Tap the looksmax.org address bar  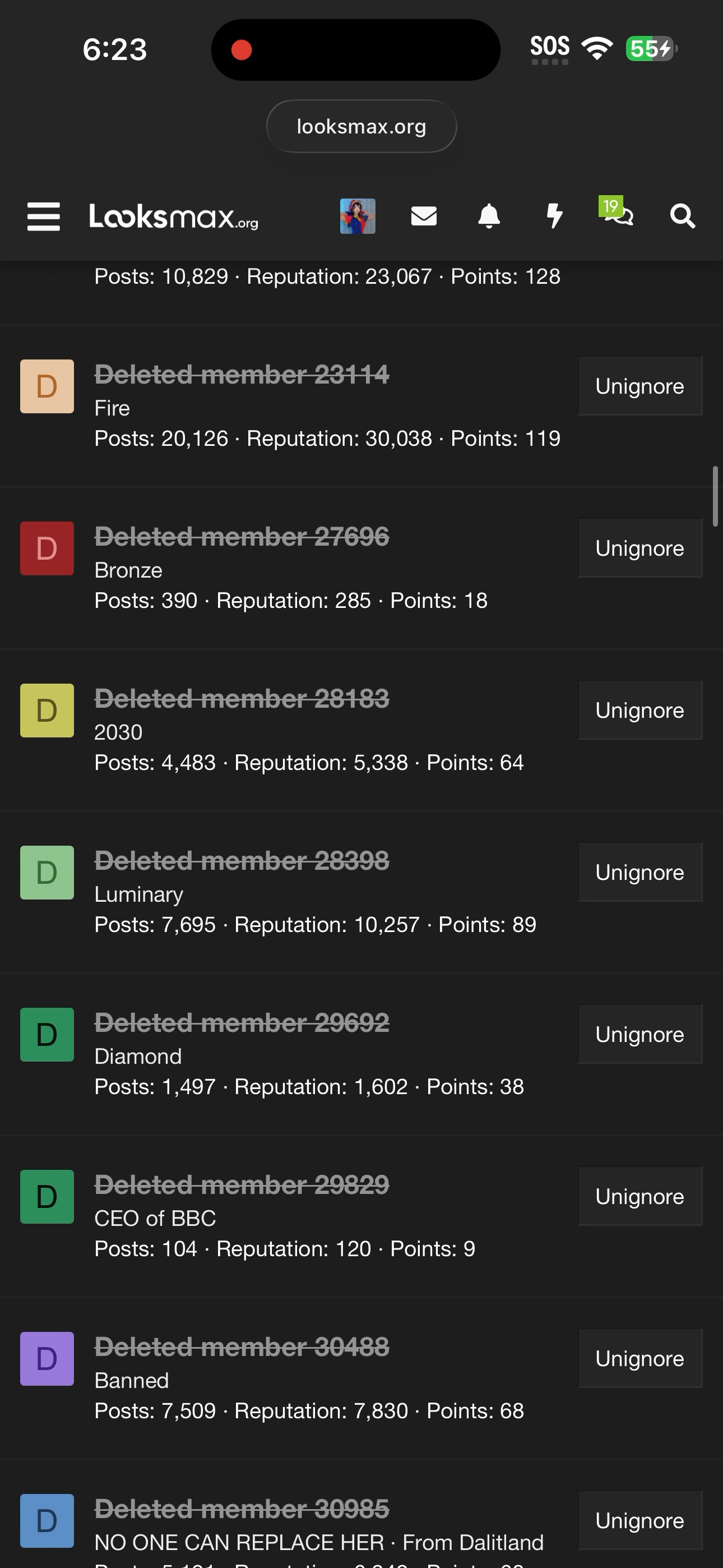[361, 127]
